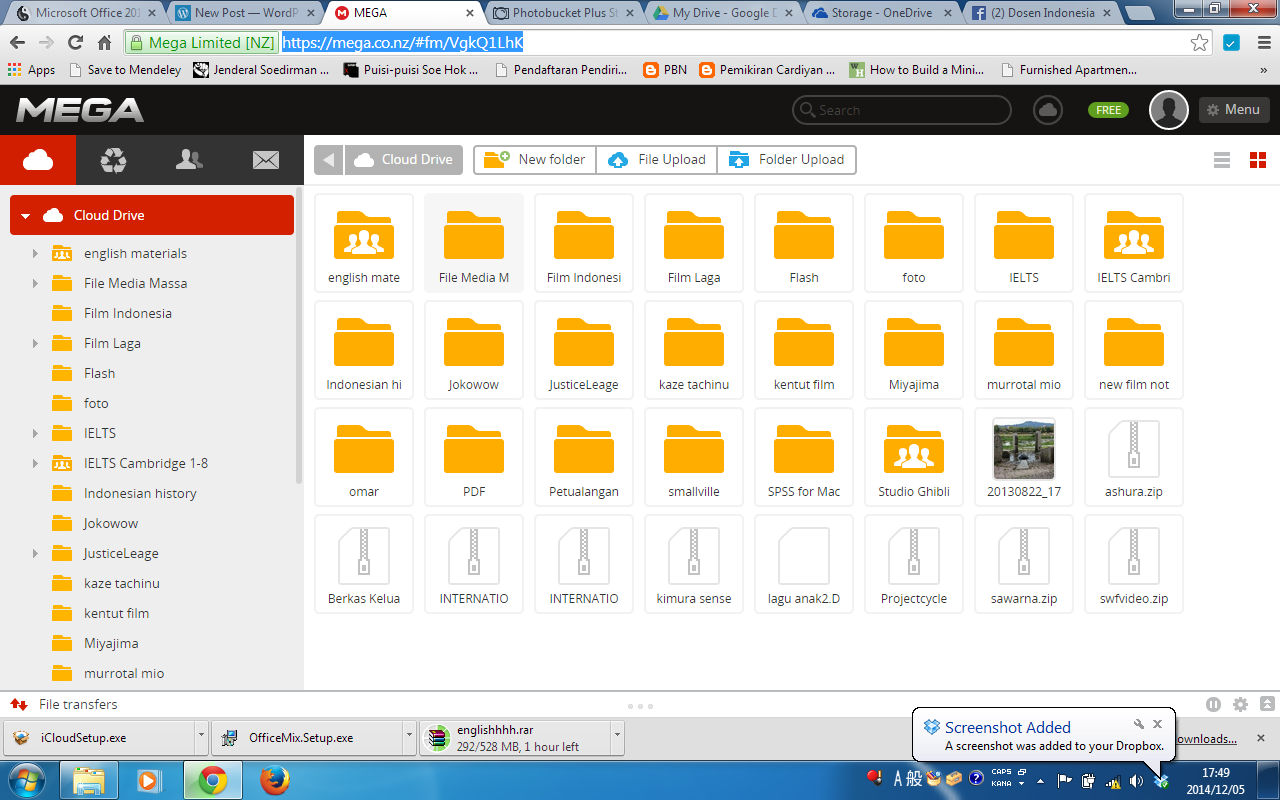This screenshot has width=1280, height=800.
Task: Click the back arrow beside Cloud Drive
Action: (x=328, y=160)
